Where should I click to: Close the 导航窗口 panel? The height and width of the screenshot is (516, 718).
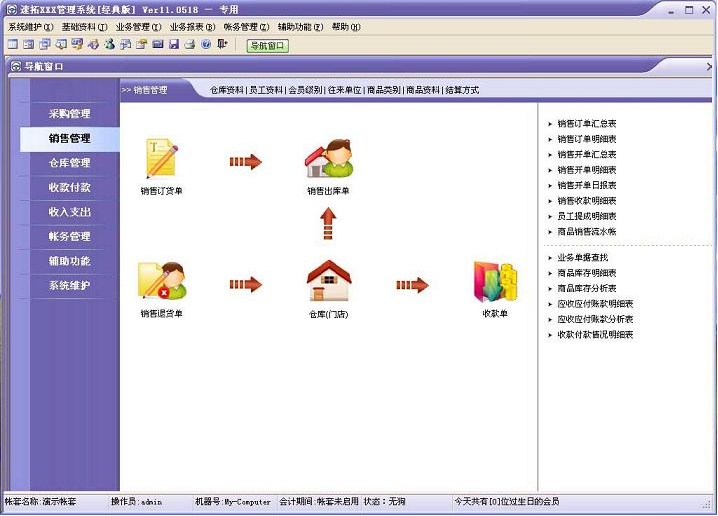tap(709, 67)
